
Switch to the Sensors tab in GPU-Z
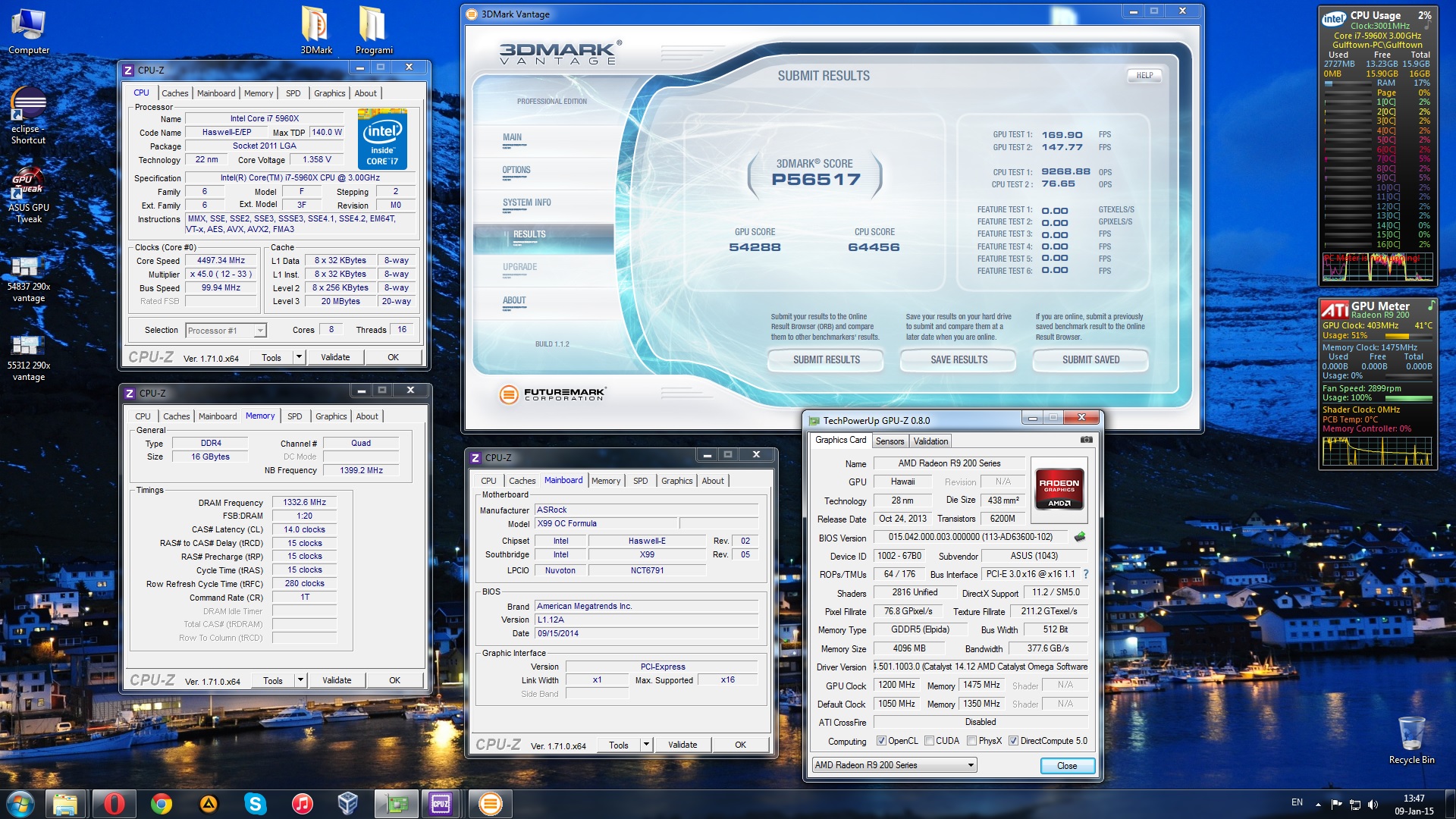(x=890, y=441)
